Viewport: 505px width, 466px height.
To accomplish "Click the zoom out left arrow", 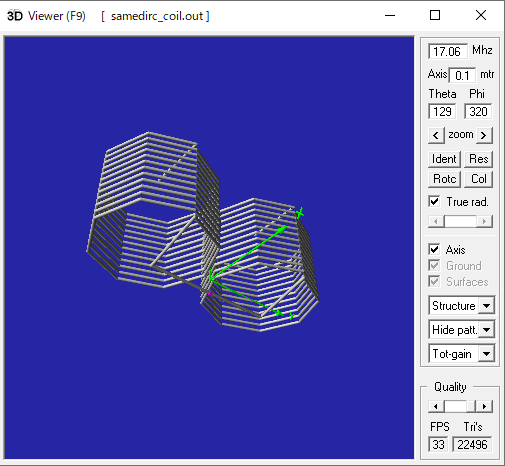I will [x=436, y=135].
